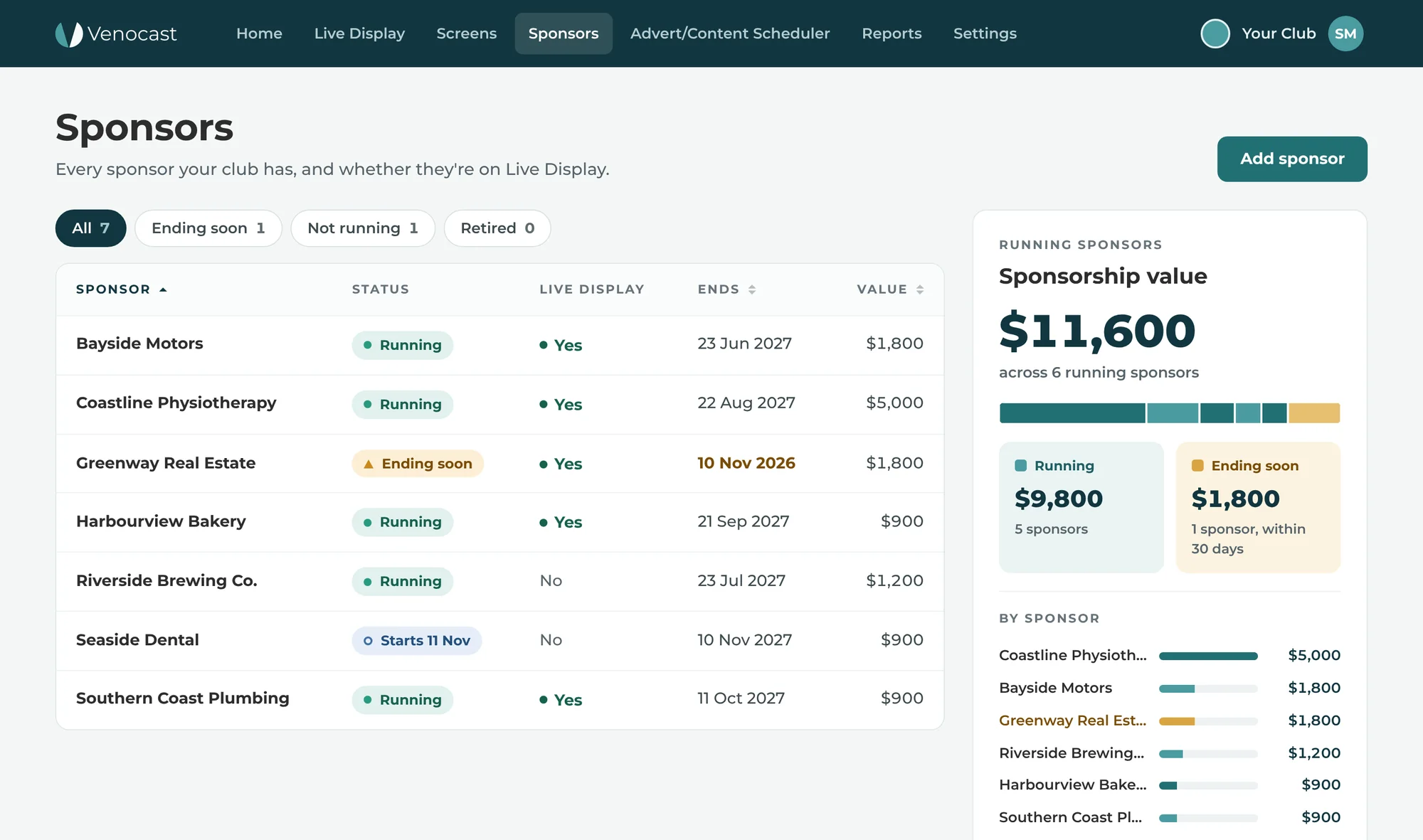Click the $11,600 sponsorship total
The height and width of the screenshot is (840, 1423).
click(x=1097, y=331)
